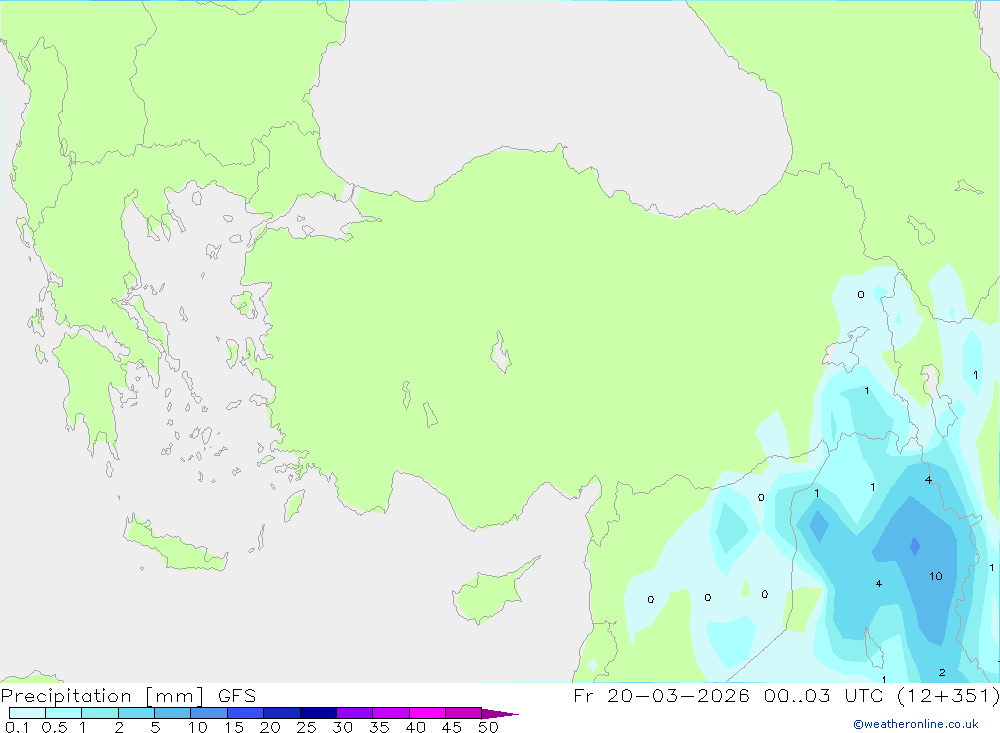Click the island of Crete on the map
Screen dimensions: 1000x733
point(175,543)
